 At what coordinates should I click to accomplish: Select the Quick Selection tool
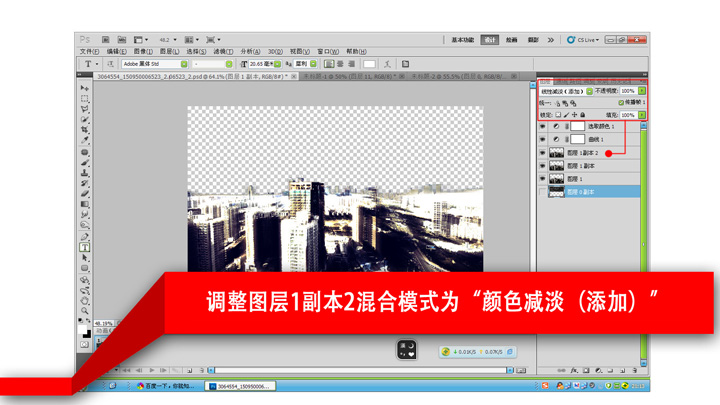[84, 119]
